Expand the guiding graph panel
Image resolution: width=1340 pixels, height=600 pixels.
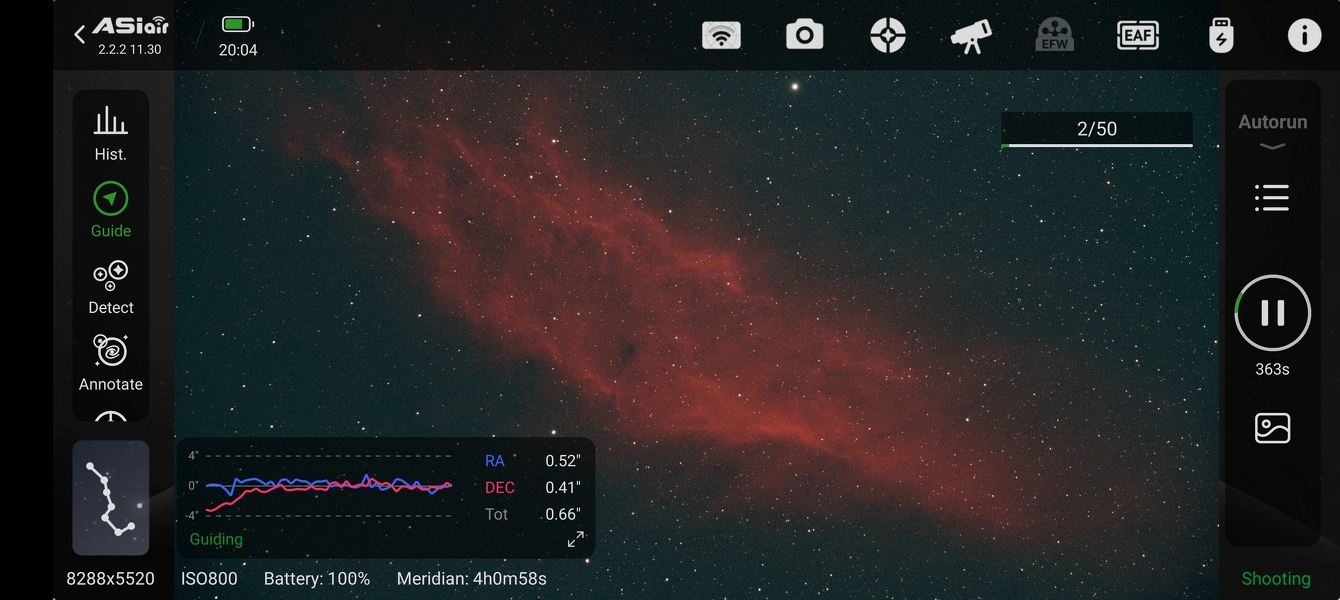tap(575, 539)
